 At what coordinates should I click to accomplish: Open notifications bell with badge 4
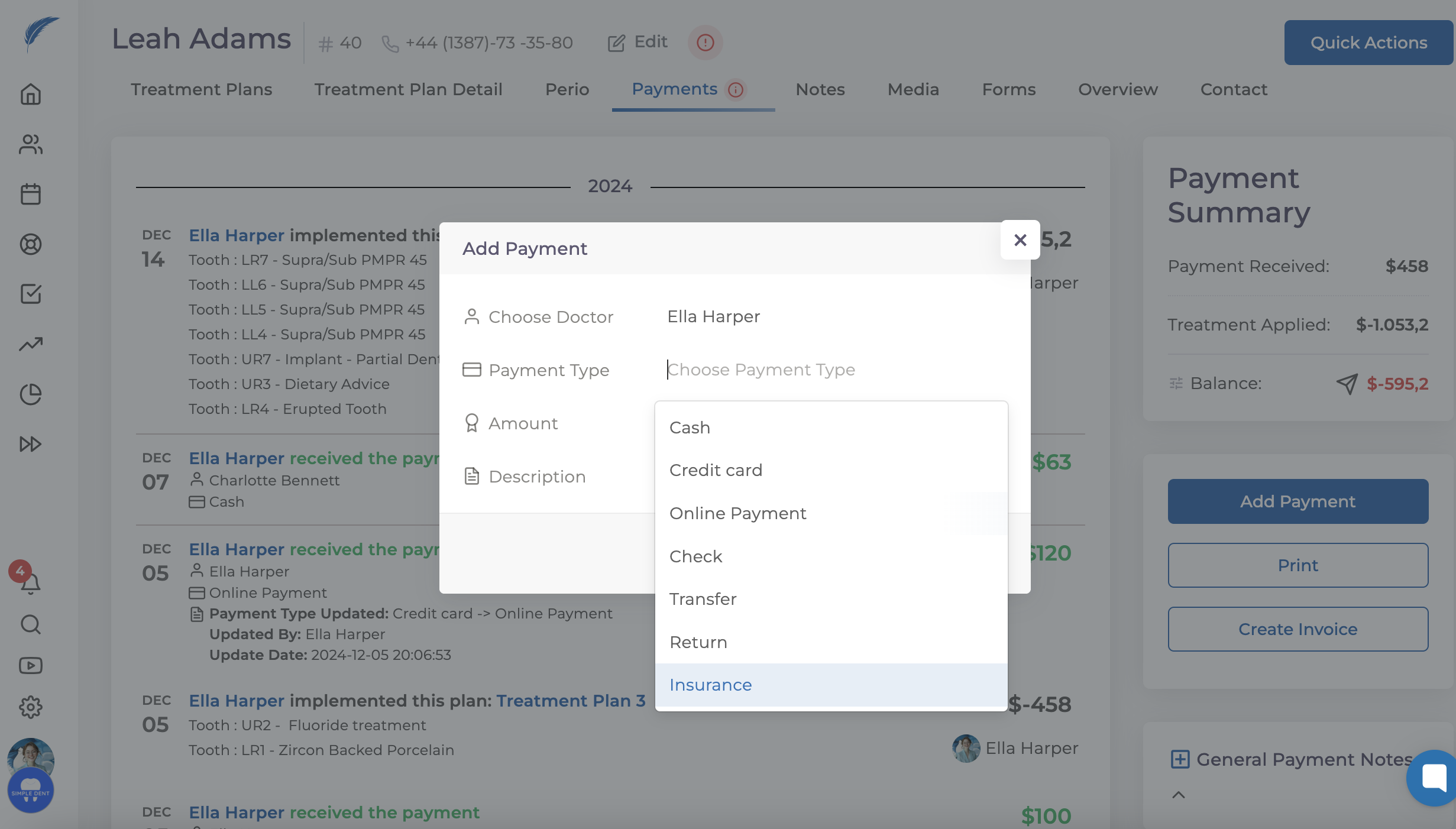click(x=30, y=582)
